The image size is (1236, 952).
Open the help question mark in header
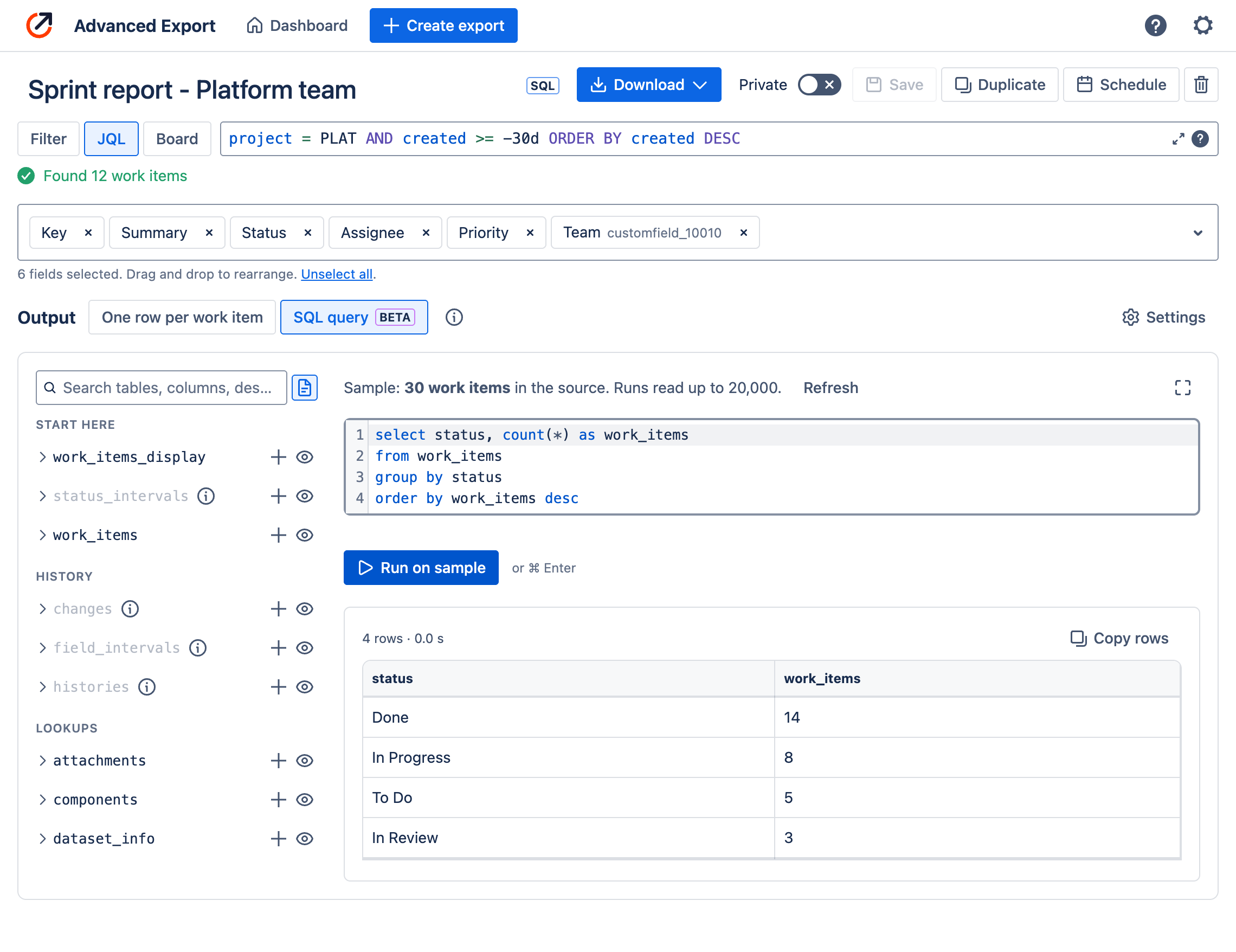1155,25
